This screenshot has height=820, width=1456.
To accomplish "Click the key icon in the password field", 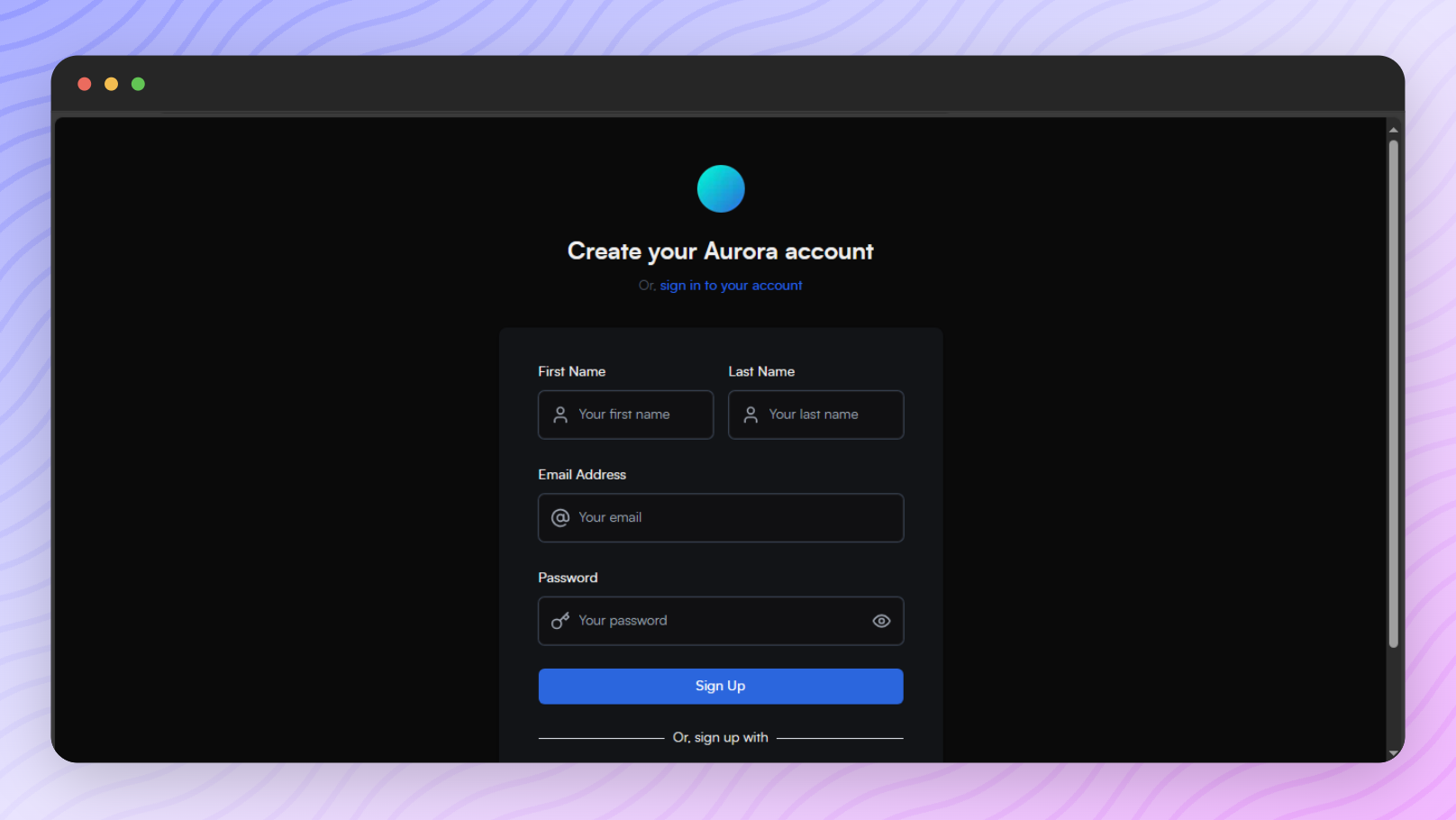I will (x=560, y=621).
